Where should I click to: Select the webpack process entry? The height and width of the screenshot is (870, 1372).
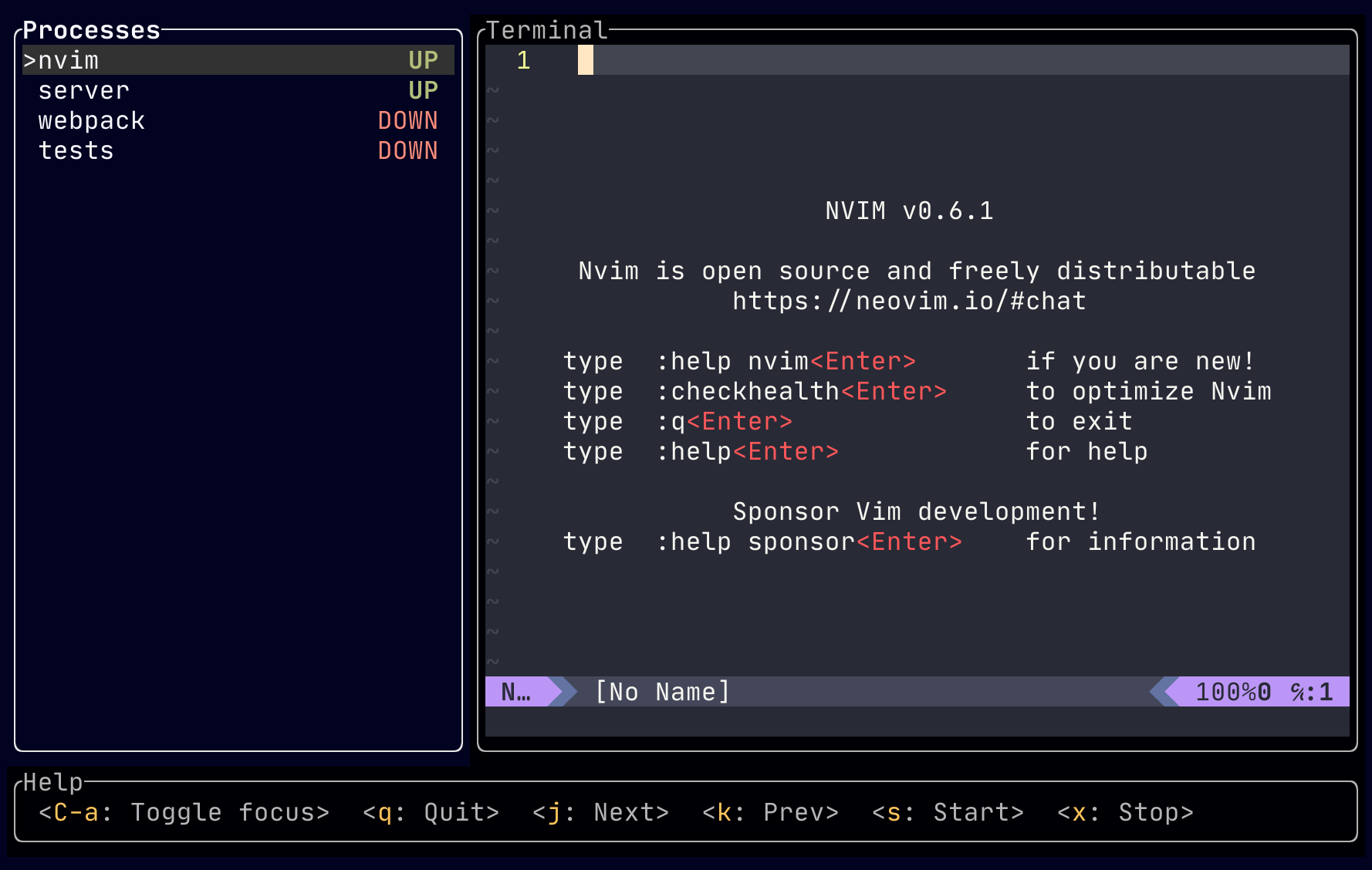point(238,120)
